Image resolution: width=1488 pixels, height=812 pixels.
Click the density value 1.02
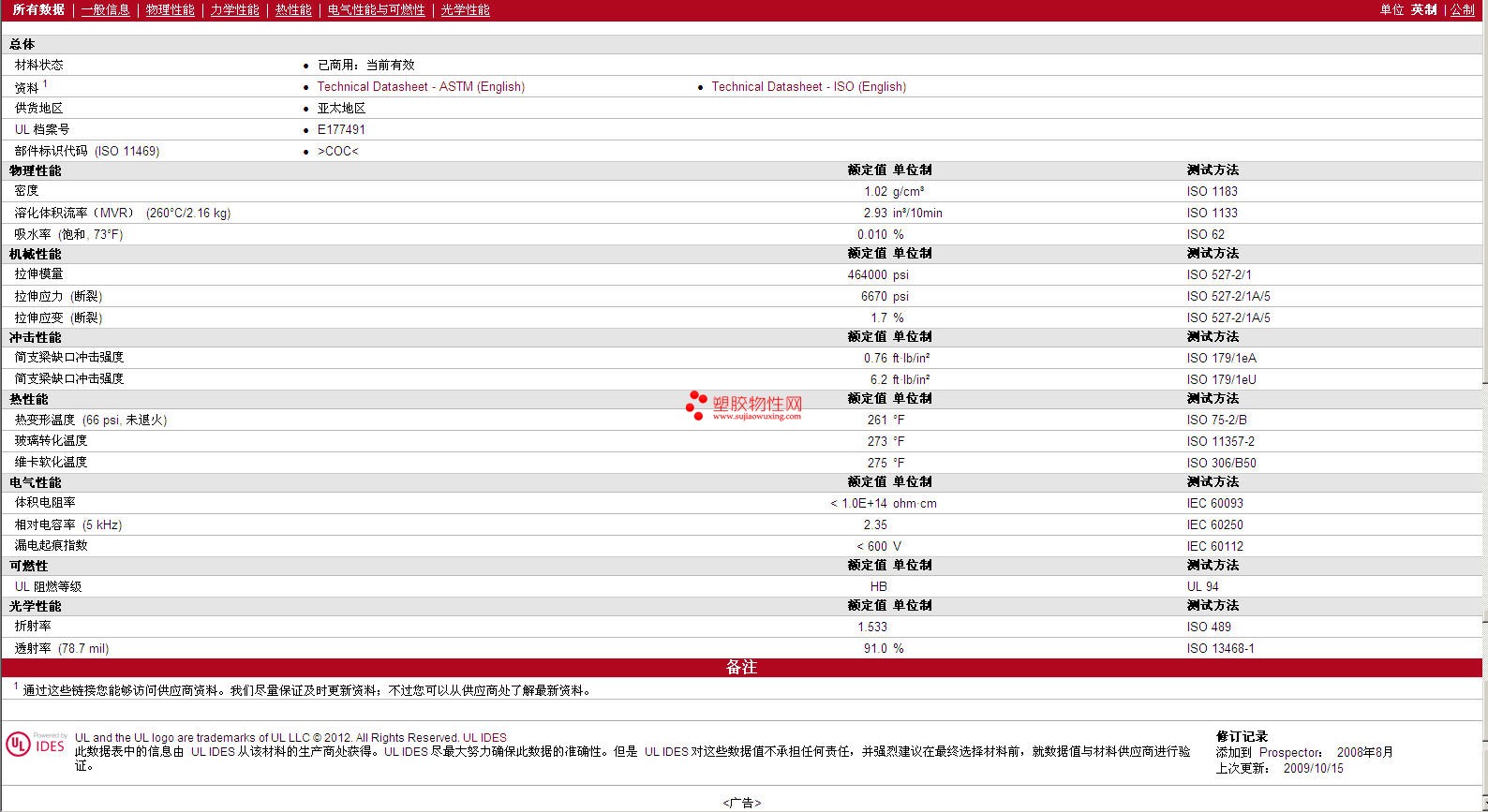tap(875, 191)
